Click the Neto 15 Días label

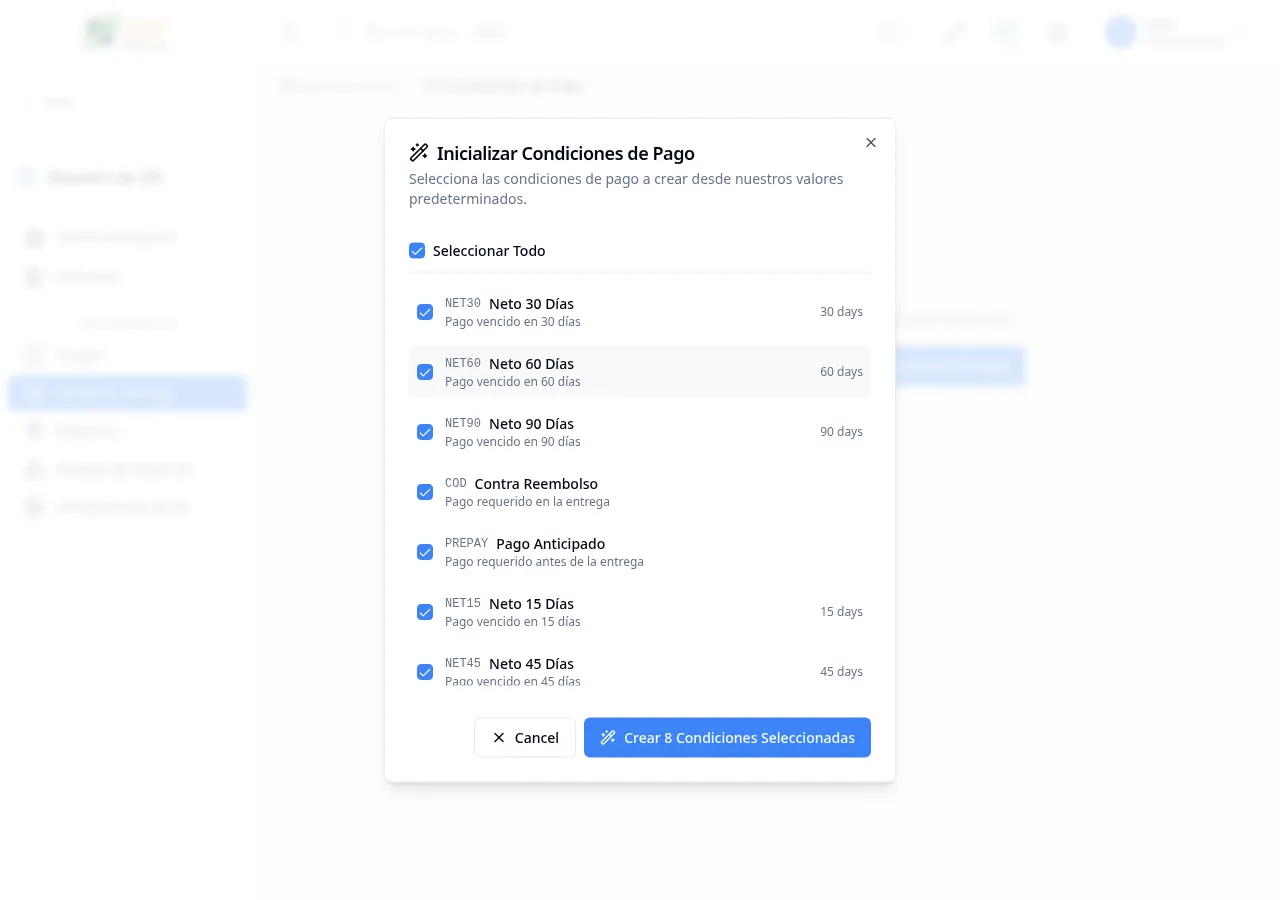tap(531, 604)
